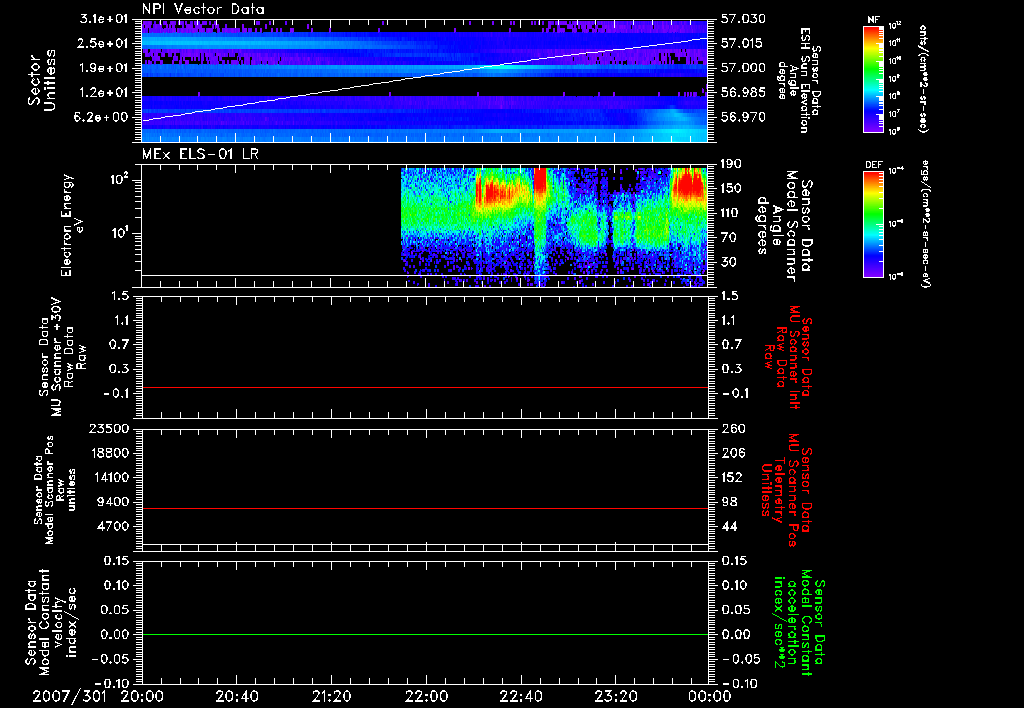Select the 'MEx ELS-01 LR' panel title
Screen dimensions: 1024x708
pyautogui.click(x=200, y=154)
